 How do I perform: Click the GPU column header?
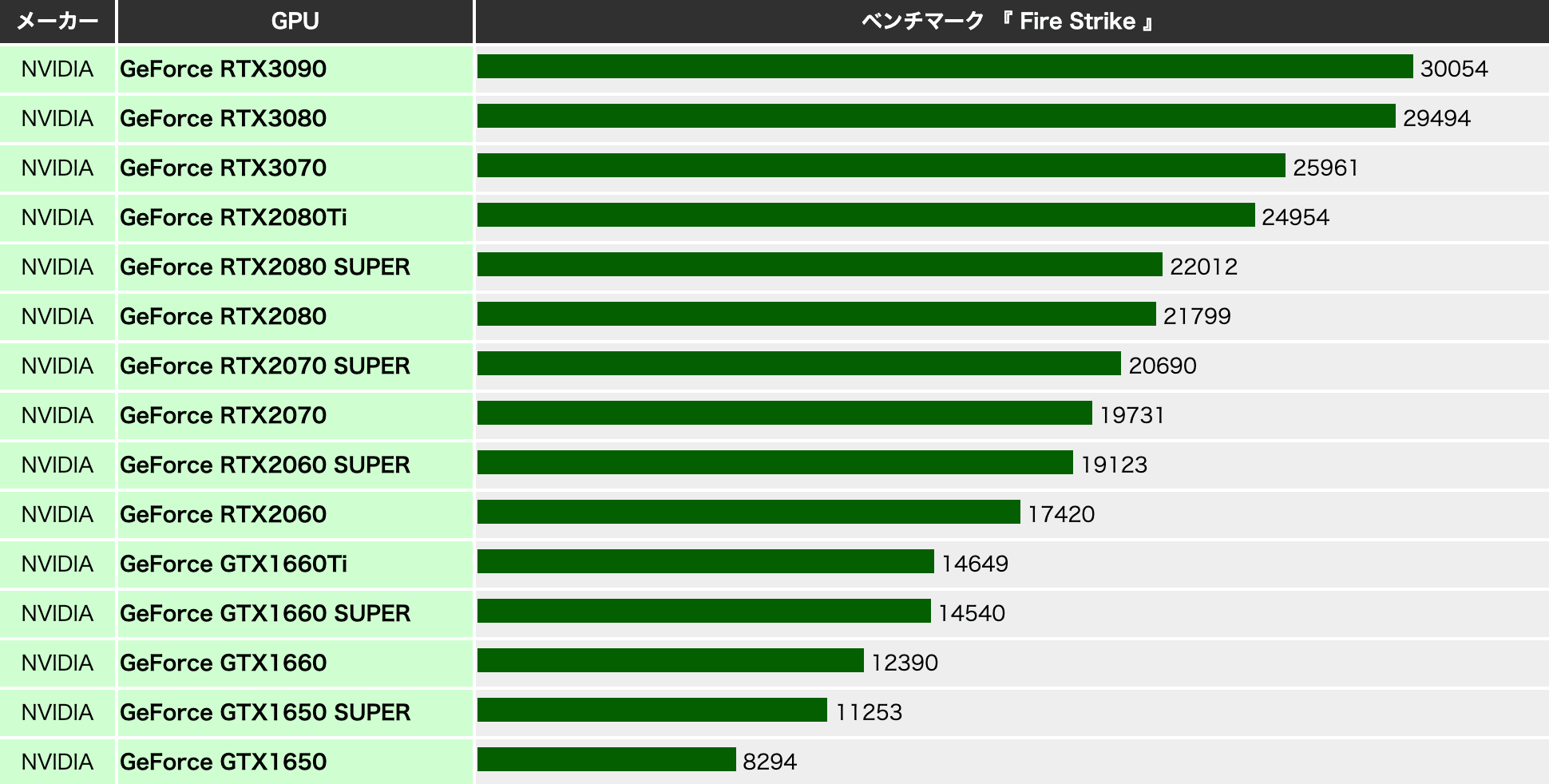(x=295, y=22)
